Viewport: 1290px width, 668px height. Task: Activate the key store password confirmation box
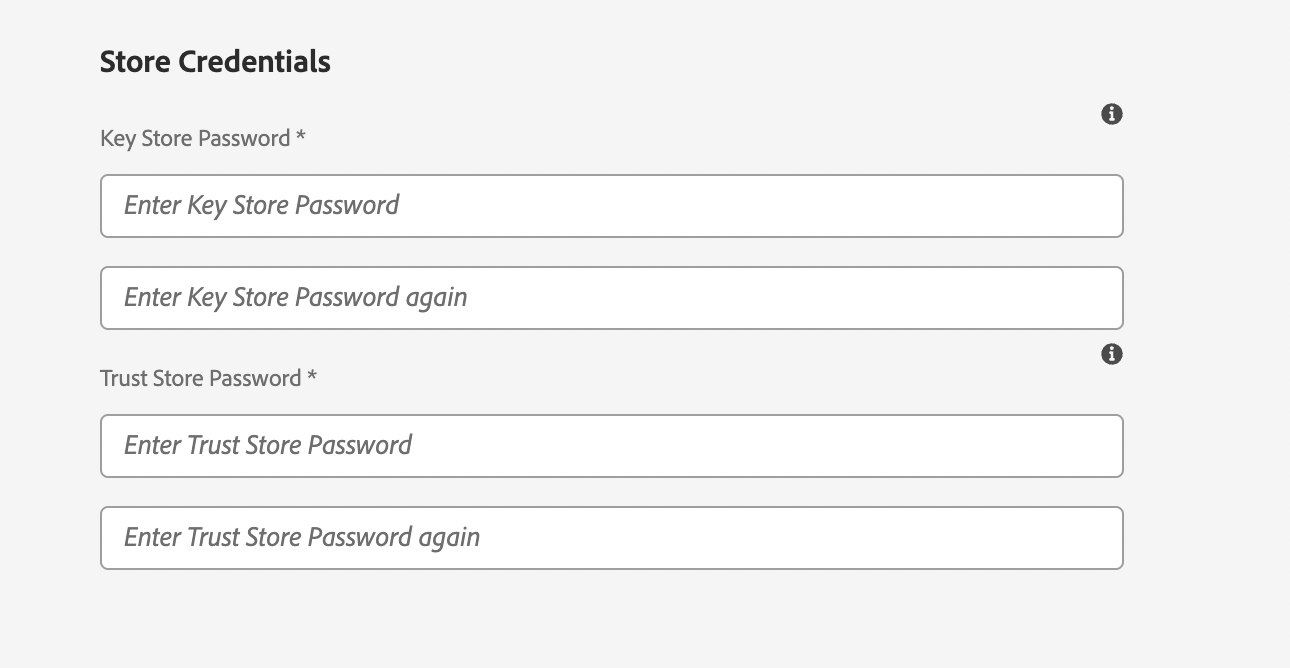(x=611, y=298)
